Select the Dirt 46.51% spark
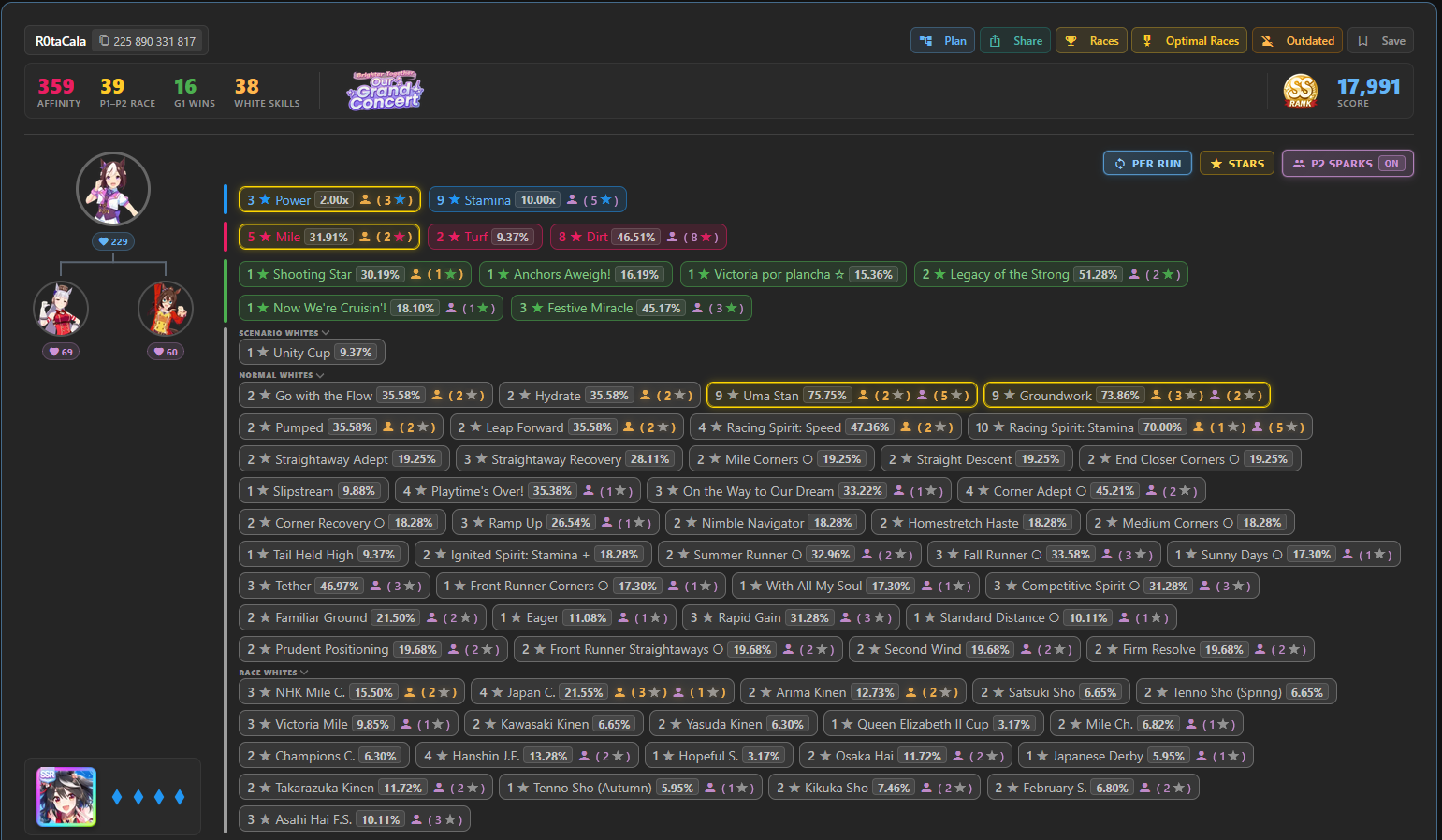Screen dimensions: 1442x840 pyautogui.click(x=638, y=237)
